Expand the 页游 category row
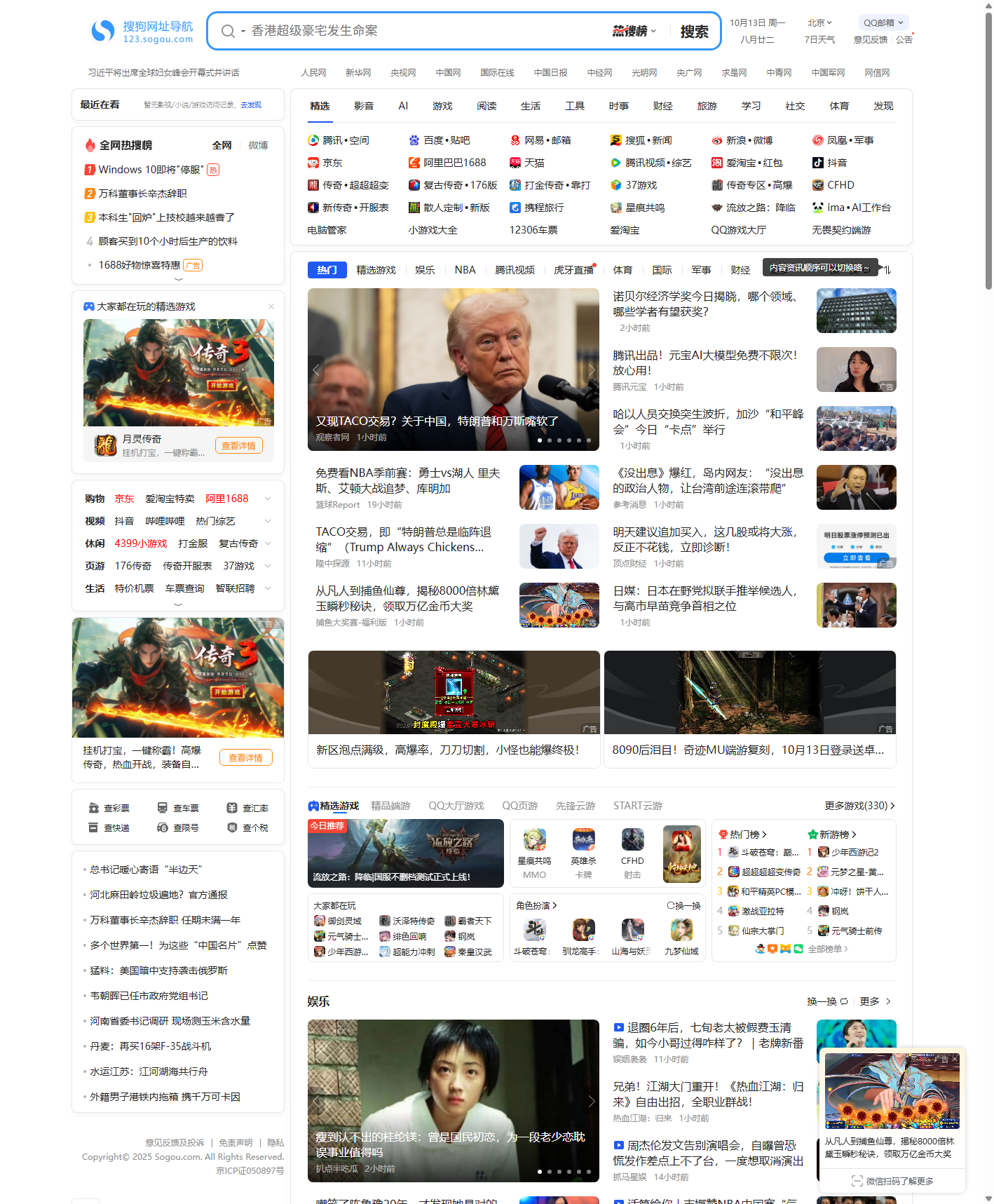Image resolution: width=994 pixels, height=1204 pixels. pyautogui.click(x=268, y=566)
